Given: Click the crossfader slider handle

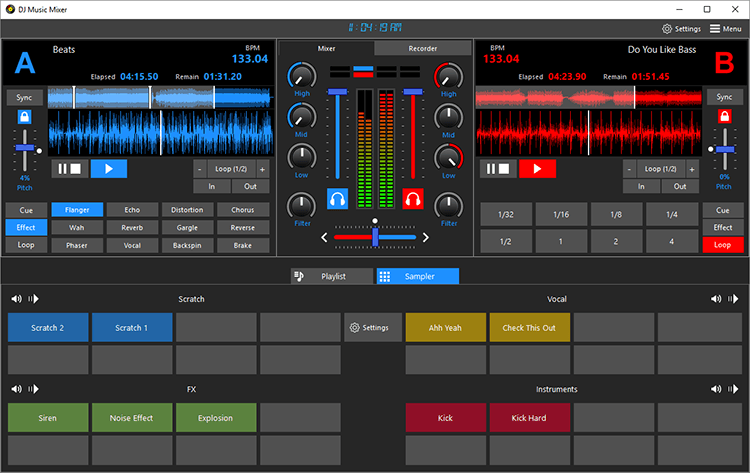Looking at the screenshot, I should (x=374, y=236).
